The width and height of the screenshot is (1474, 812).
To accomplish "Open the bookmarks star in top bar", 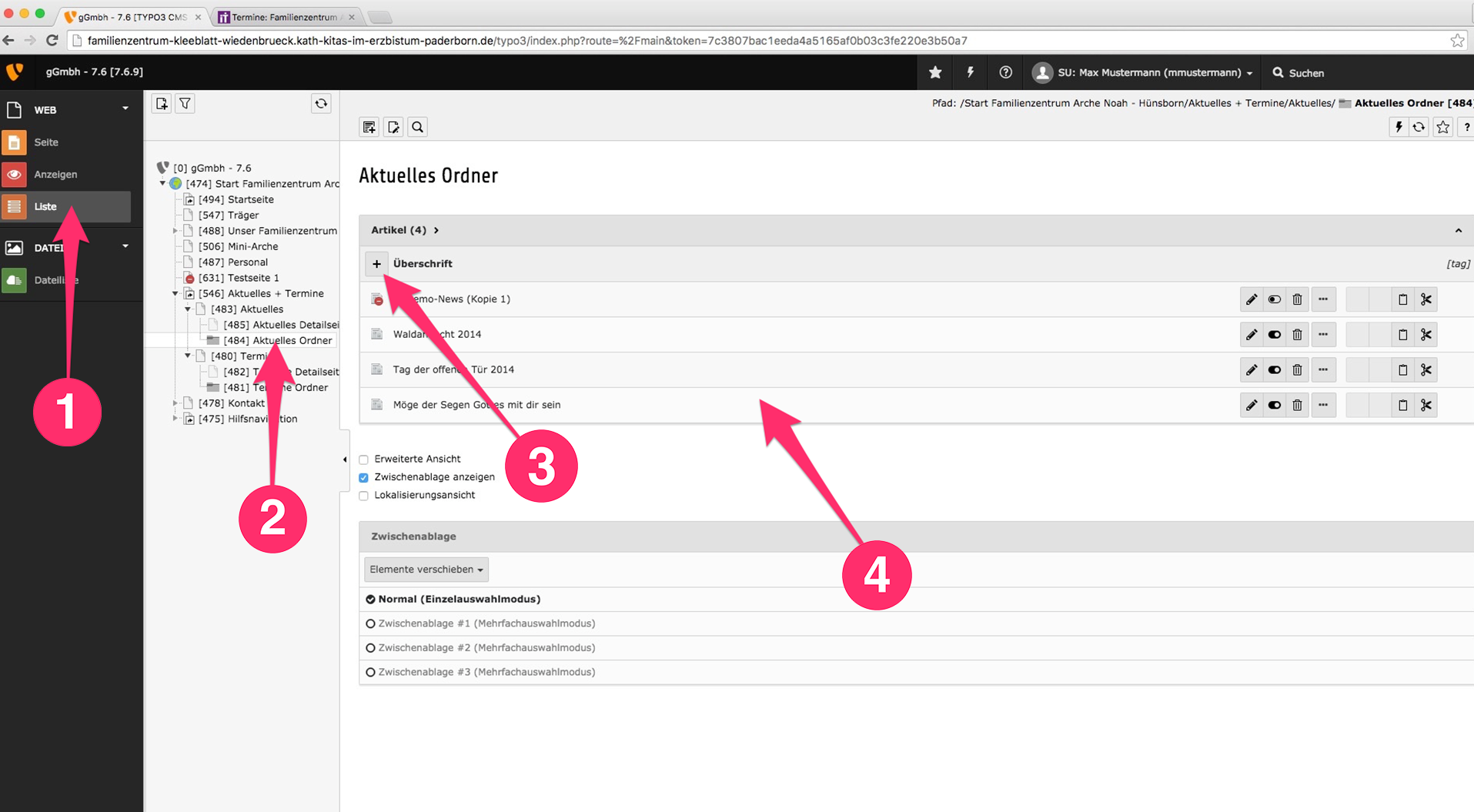I will 935,72.
